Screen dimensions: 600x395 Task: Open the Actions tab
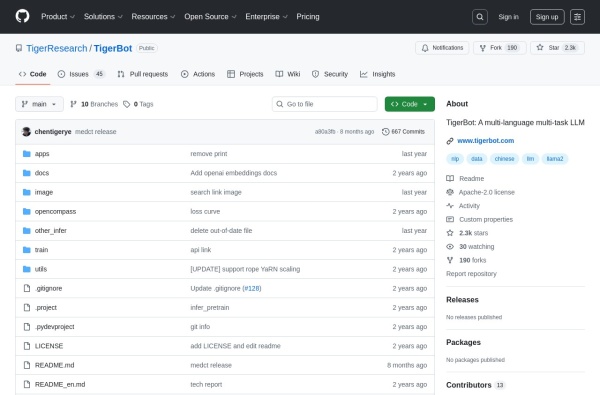tap(198, 74)
